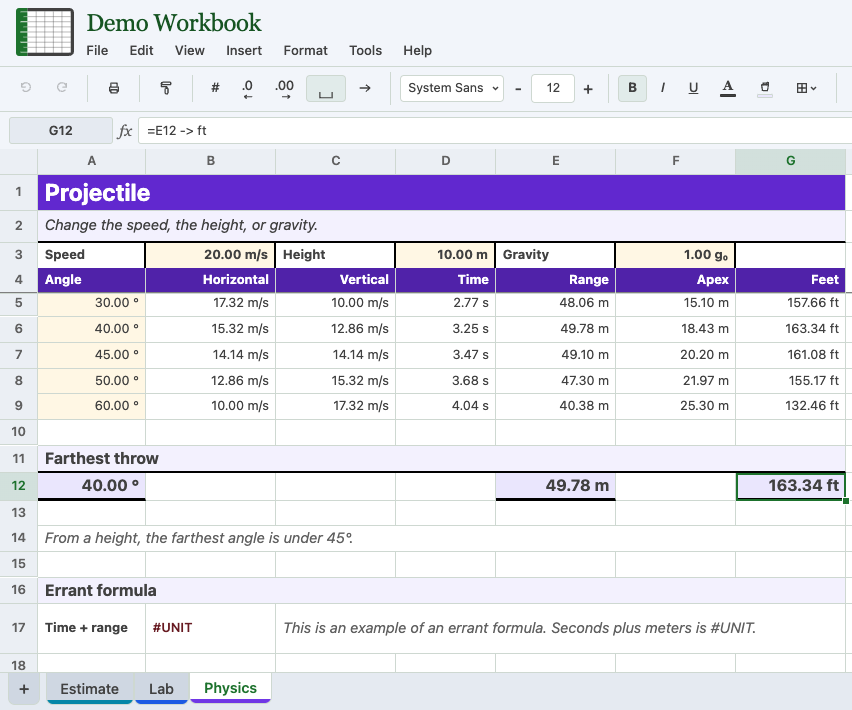Image resolution: width=852 pixels, height=710 pixels.
Task: Toggle the unit space format button
Action: point(326,89)
